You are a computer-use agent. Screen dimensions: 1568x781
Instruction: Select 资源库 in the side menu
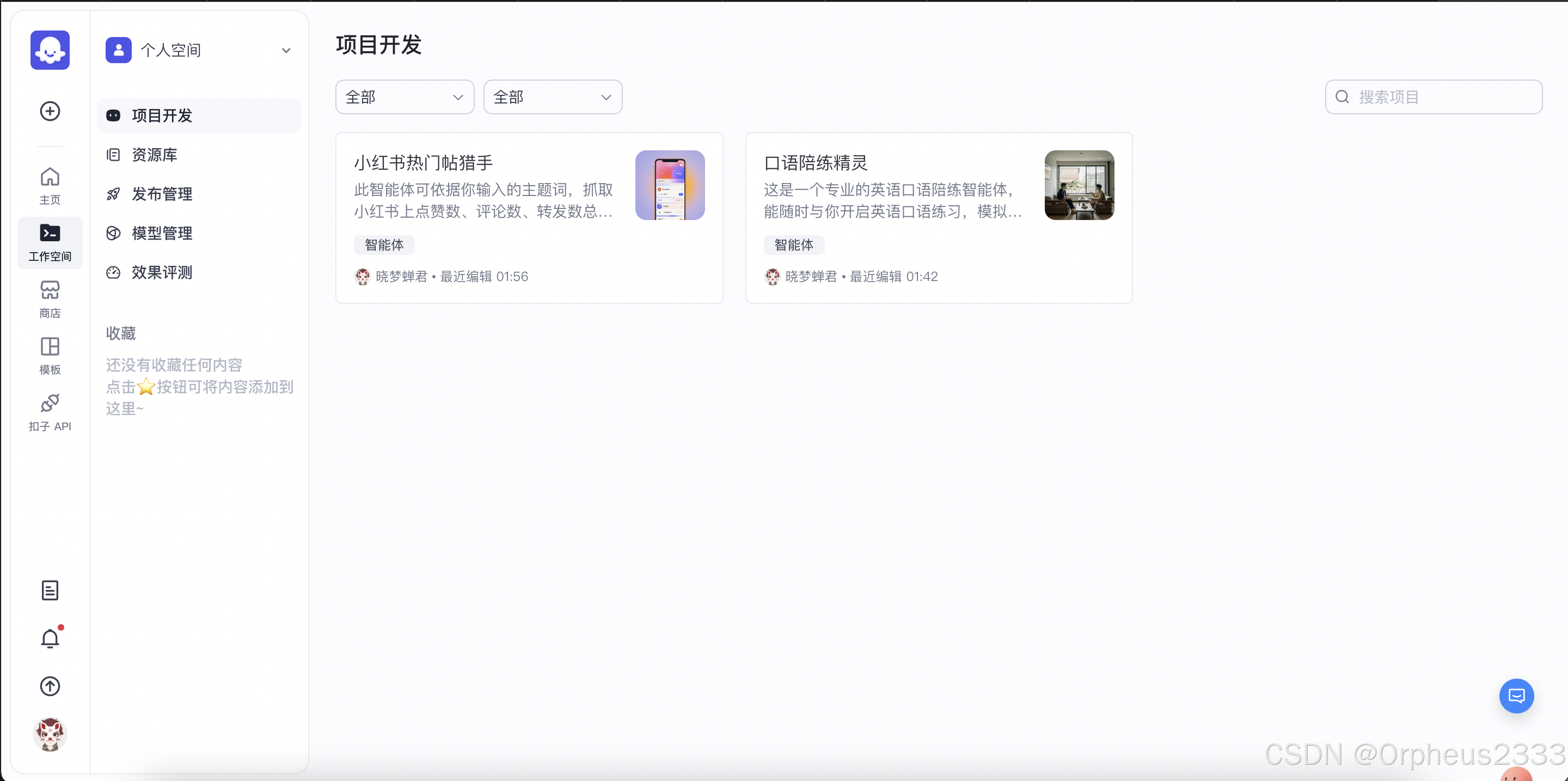coord(155,155)
